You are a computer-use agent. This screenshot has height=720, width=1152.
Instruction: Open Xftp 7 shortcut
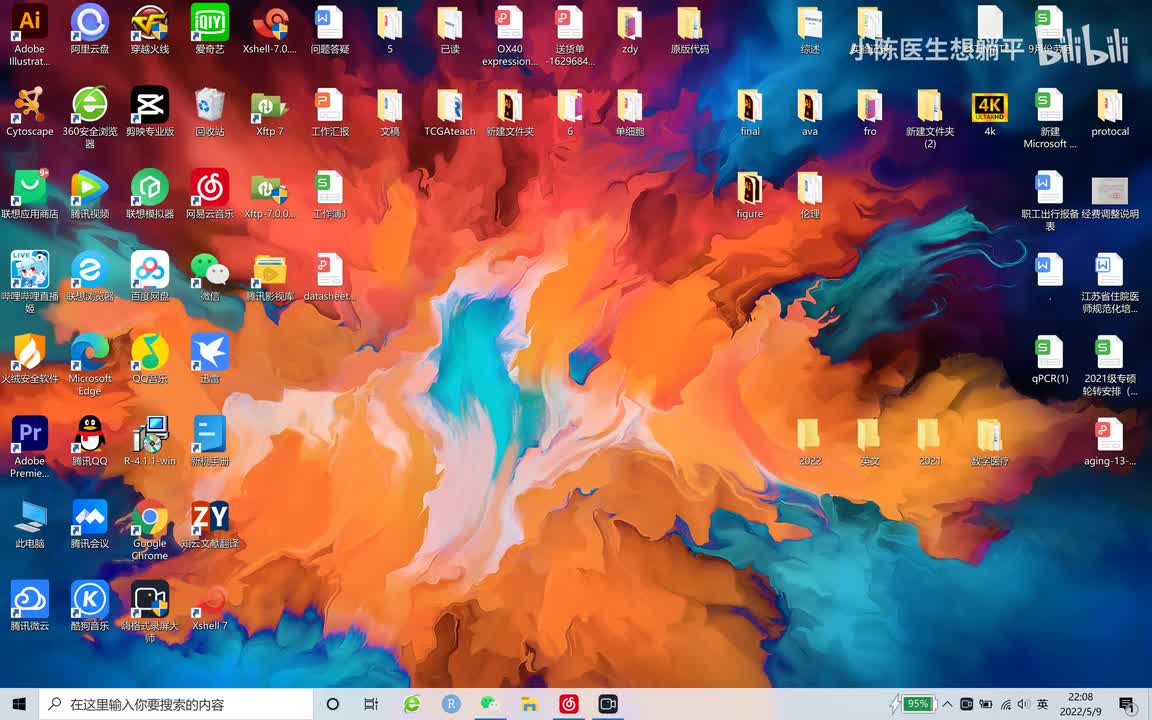270,111
